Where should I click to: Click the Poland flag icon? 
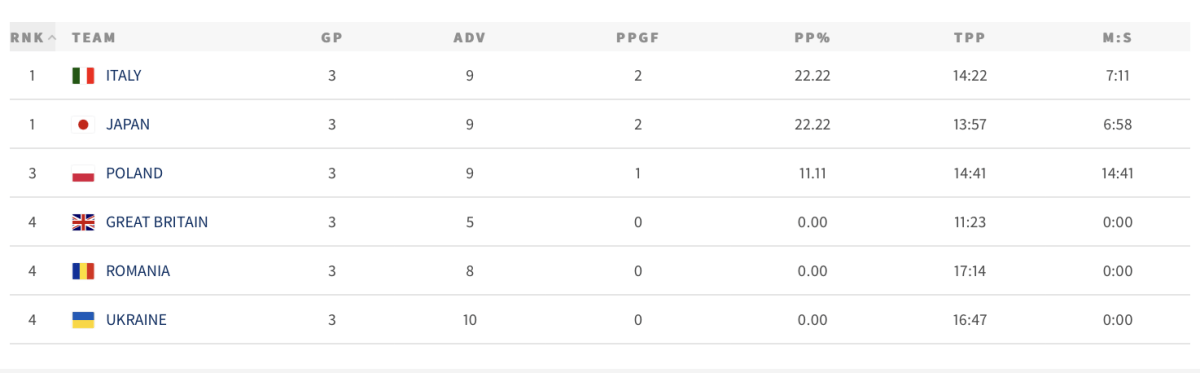83,174
